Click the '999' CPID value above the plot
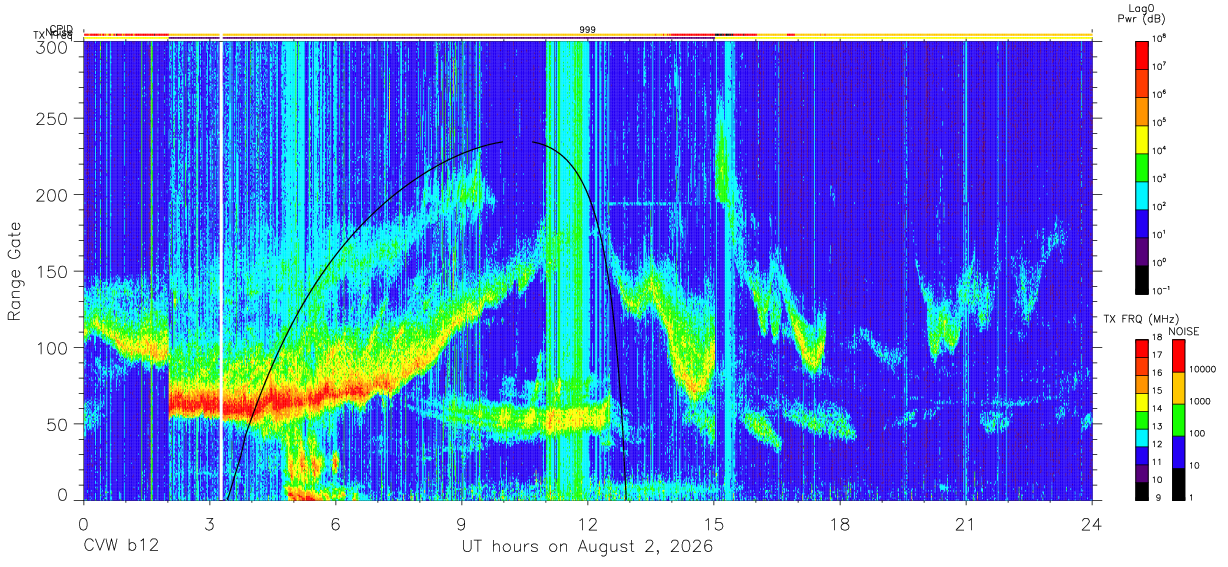The width and height of the screenshot is (1228, 567). (x=588, y=30)
